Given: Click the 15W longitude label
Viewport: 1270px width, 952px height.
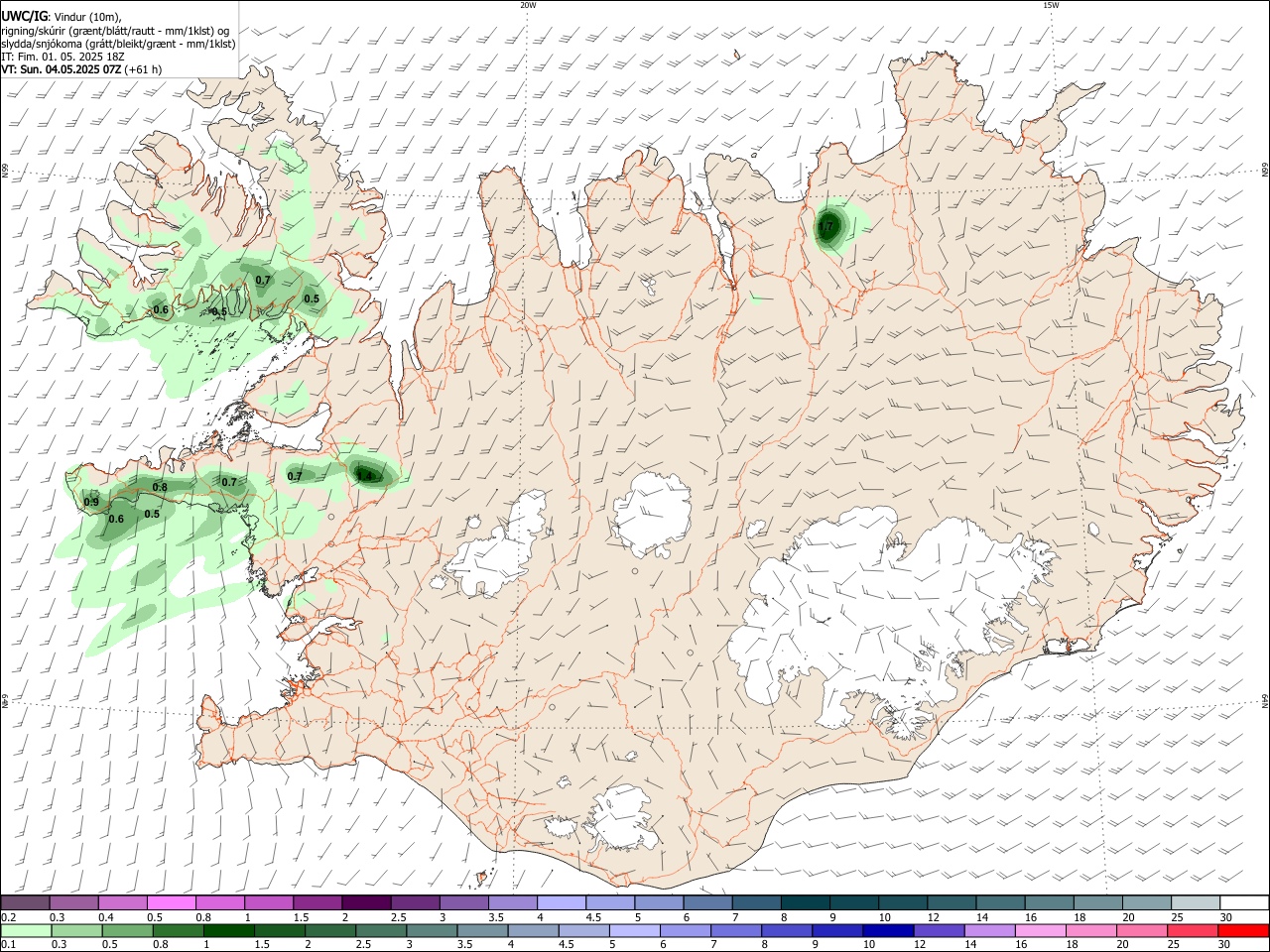Looking at the screenshot, I should (x=1052, y=5).
